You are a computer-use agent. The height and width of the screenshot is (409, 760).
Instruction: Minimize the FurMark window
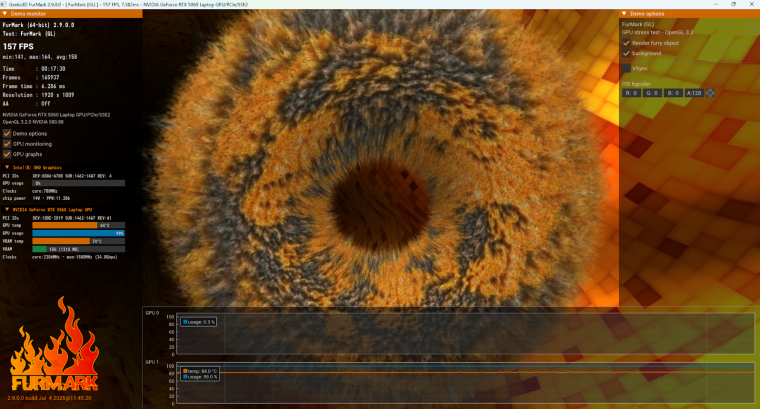pyautogui.click(x=716, y=4)
